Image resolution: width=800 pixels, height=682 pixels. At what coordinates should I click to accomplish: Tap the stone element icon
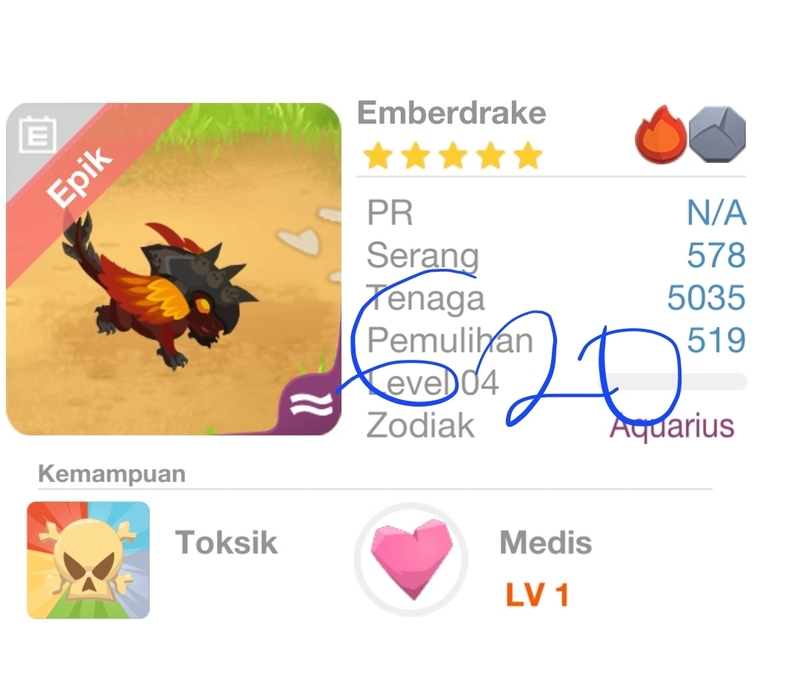coord(717,135)
